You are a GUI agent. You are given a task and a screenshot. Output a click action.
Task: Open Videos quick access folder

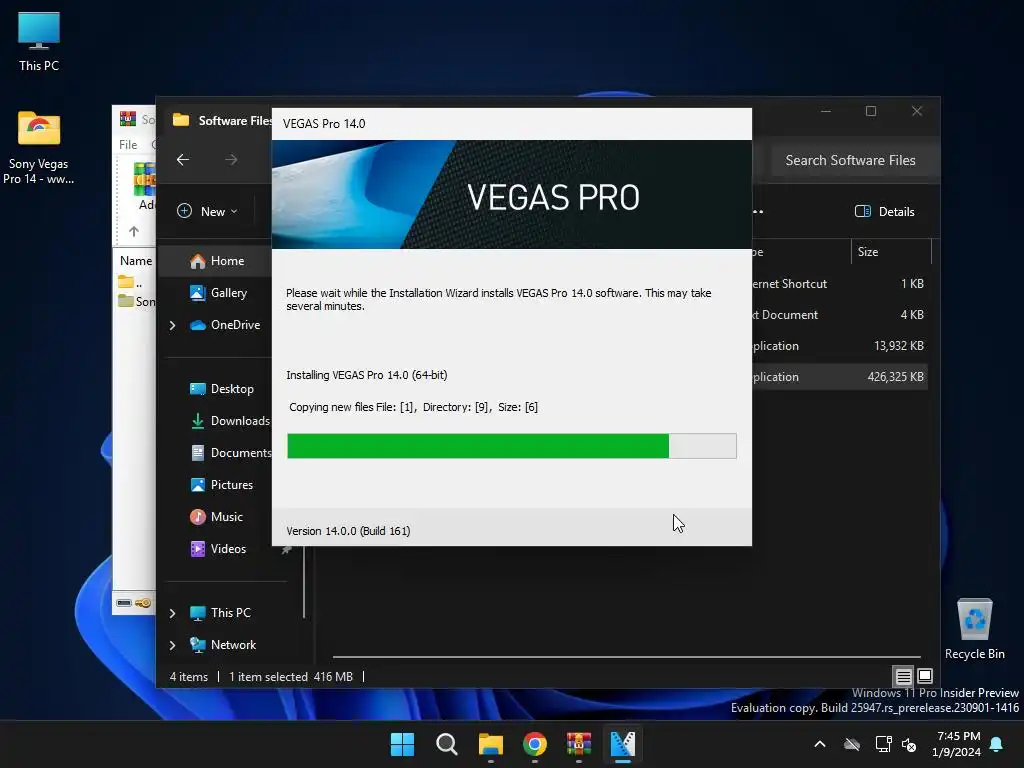pos(218,549)
